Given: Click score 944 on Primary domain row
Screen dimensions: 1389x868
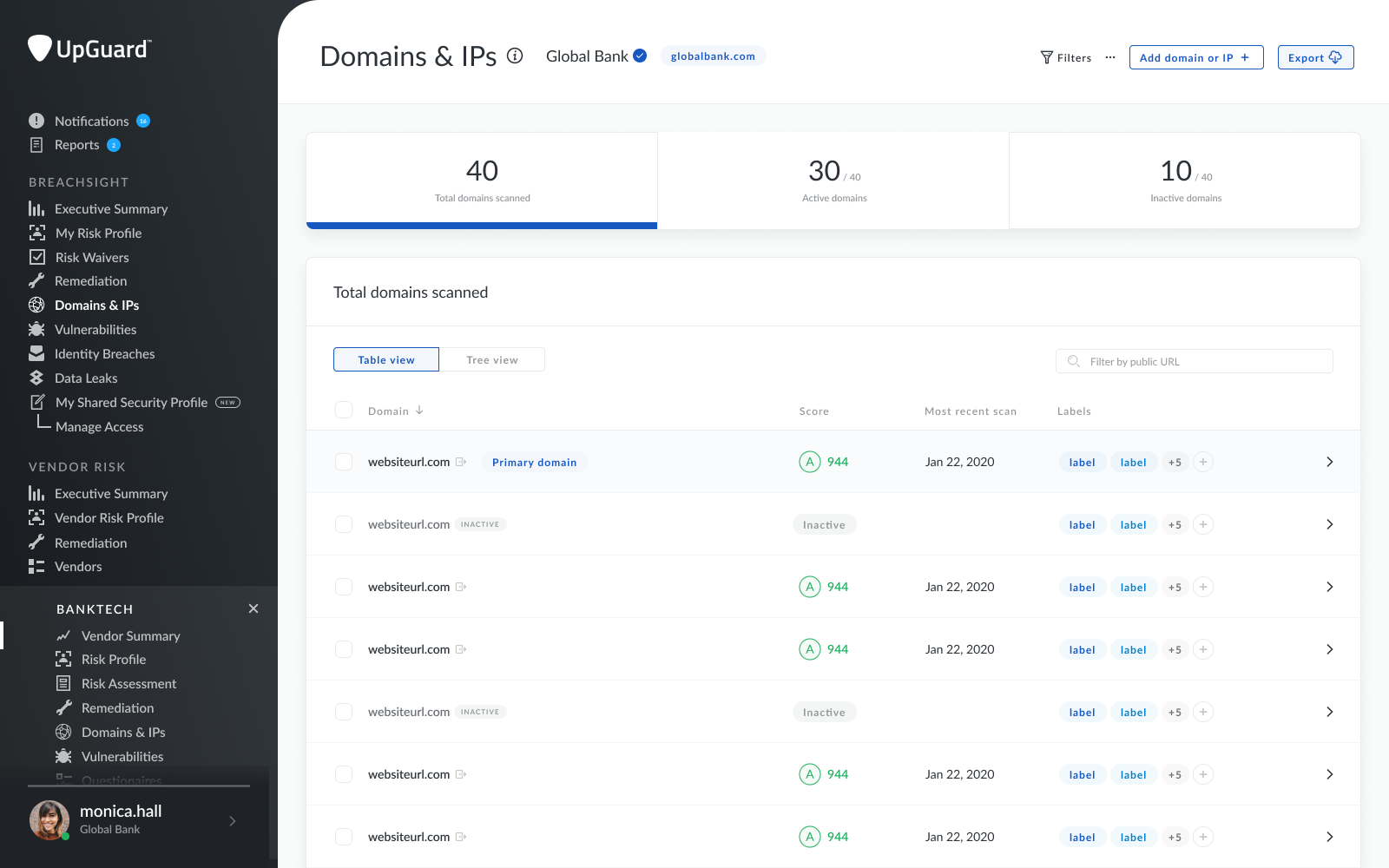Looking at the screenshot, I should click(x=838, y=462).
